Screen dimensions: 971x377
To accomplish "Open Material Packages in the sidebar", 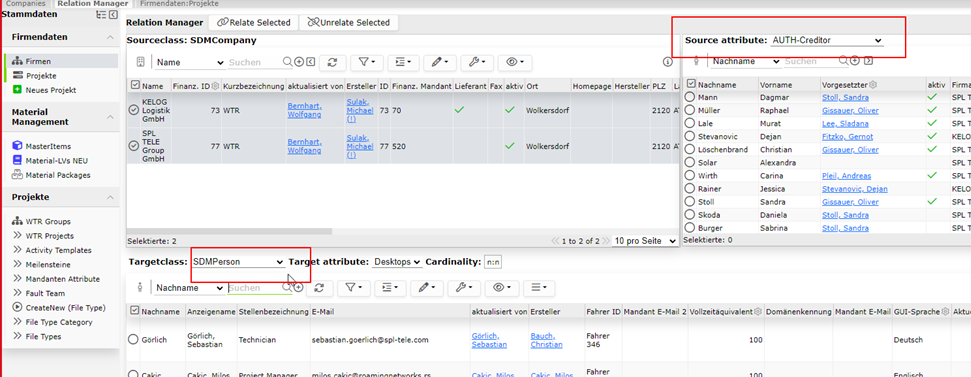I will 58,175.
